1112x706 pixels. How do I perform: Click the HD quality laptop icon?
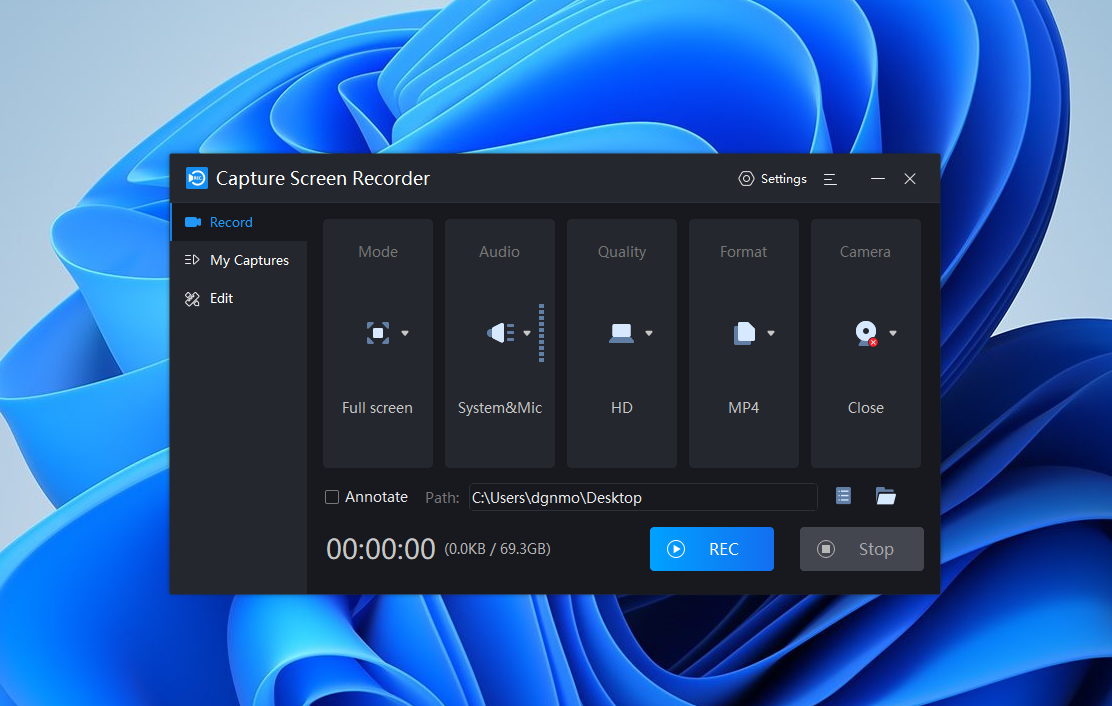(621, 333)
